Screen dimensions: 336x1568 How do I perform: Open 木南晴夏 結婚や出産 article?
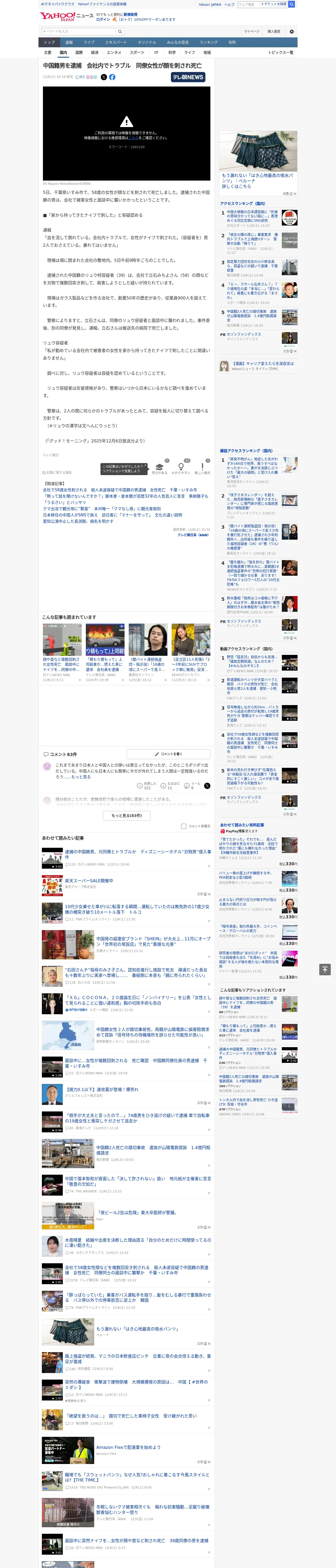point(138,1242)
